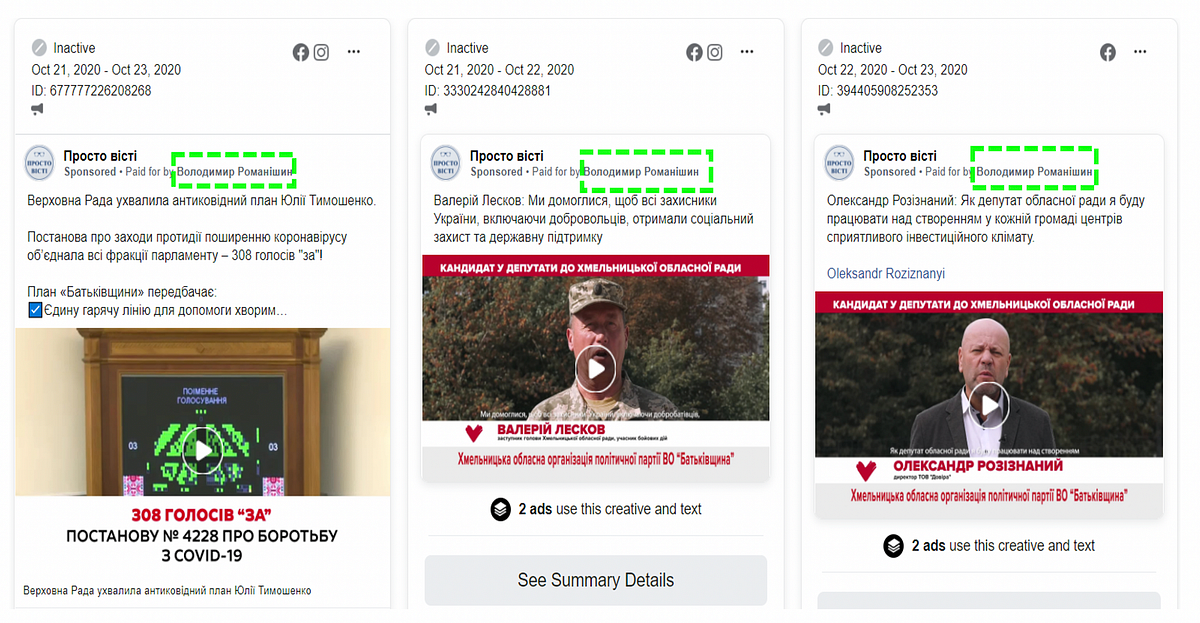Viewport: 1200px width, 623px height.
Task: Click Inactive status icon on third card
Action: coord(825,47)
